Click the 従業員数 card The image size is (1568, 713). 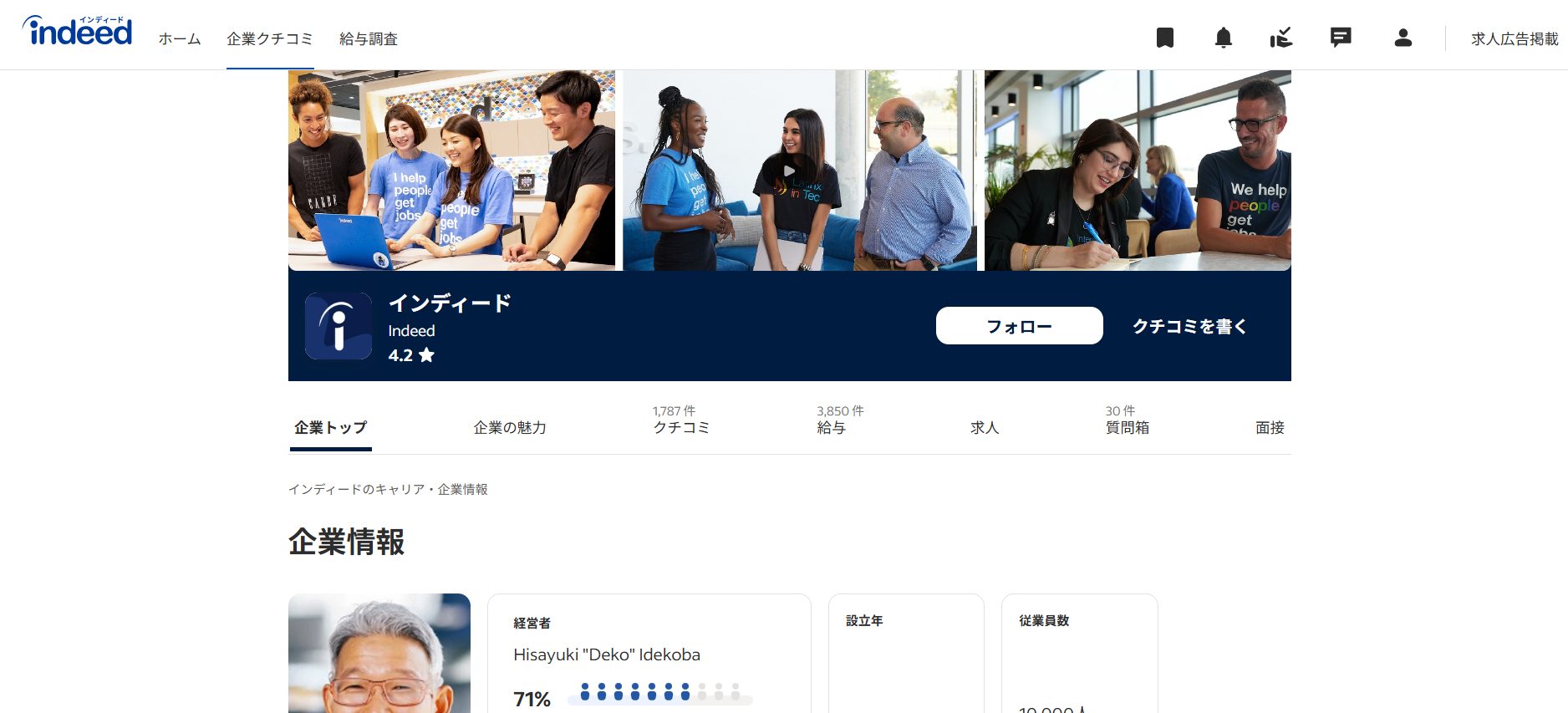tap(1080, 654)
